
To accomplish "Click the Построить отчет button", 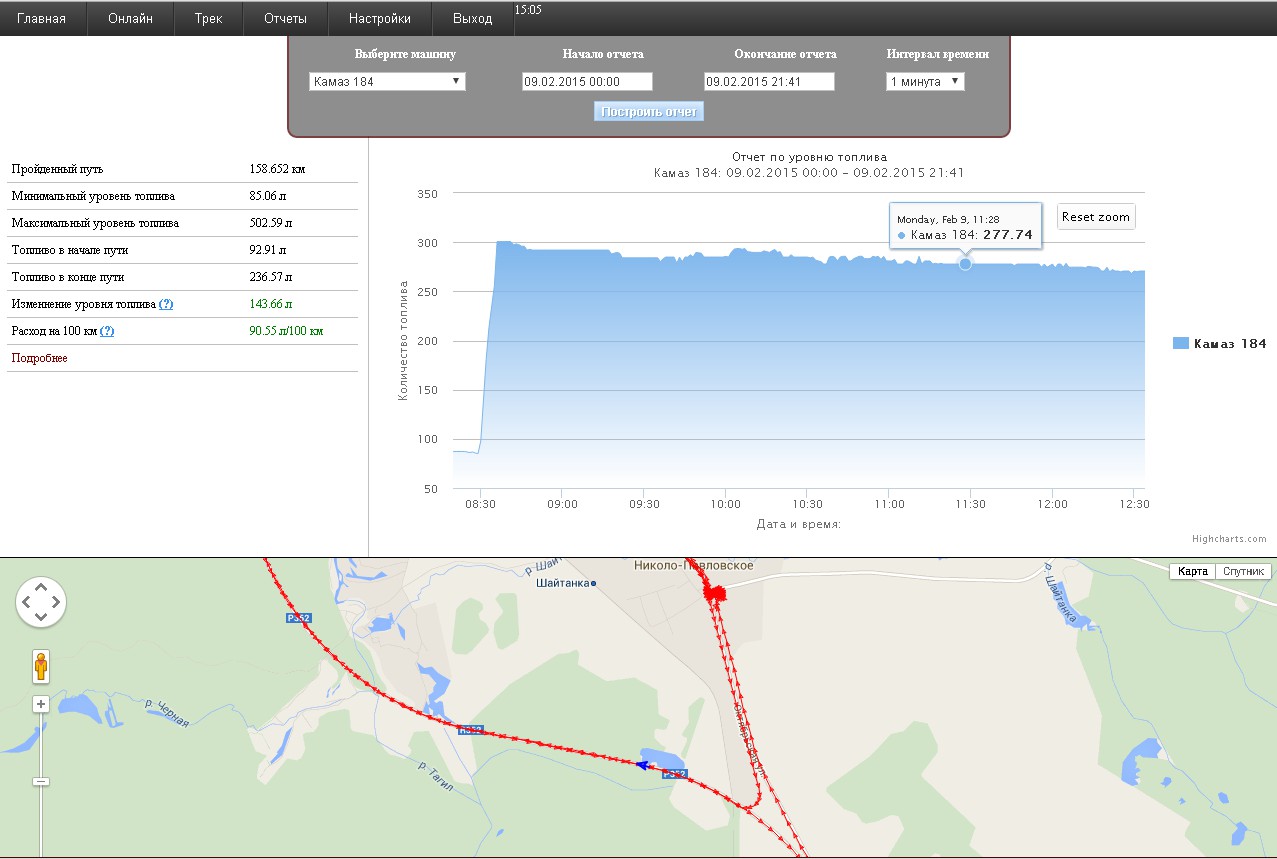I will pos(649,111).
